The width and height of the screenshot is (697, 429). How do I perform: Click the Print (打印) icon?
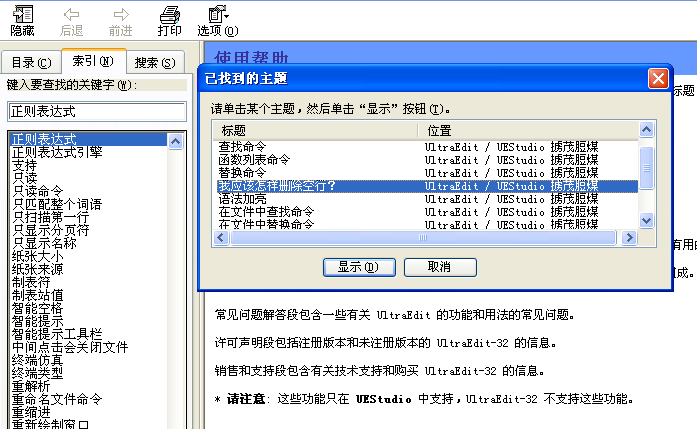(x=169, y=14)
